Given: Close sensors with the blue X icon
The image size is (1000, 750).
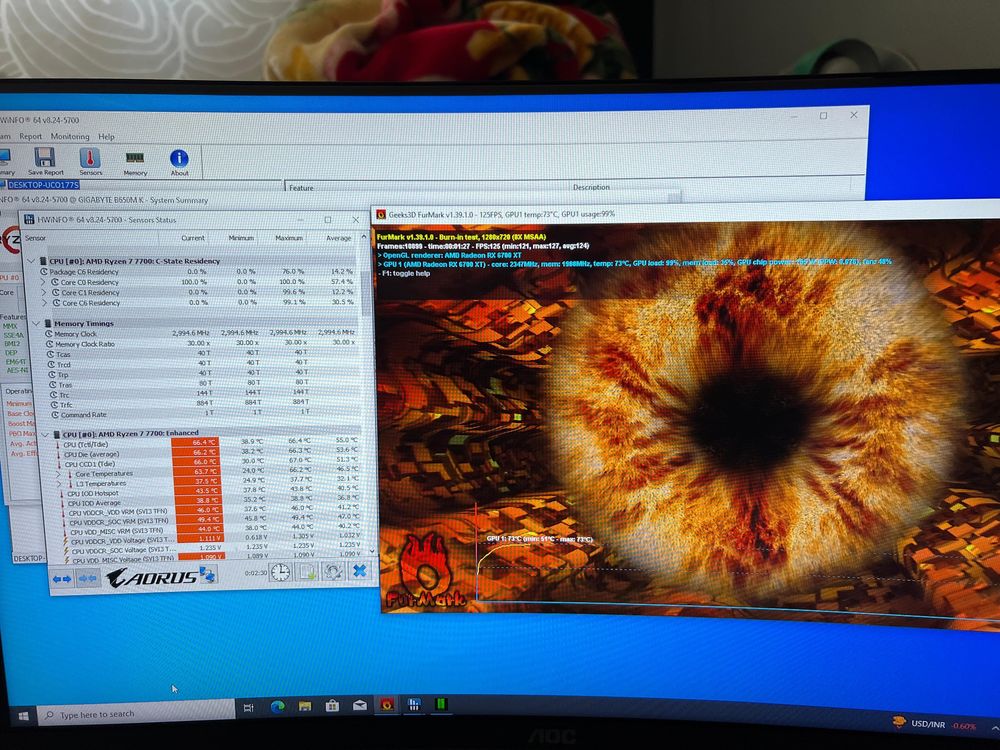Looking at the screenshot, I should pos(360,570).
